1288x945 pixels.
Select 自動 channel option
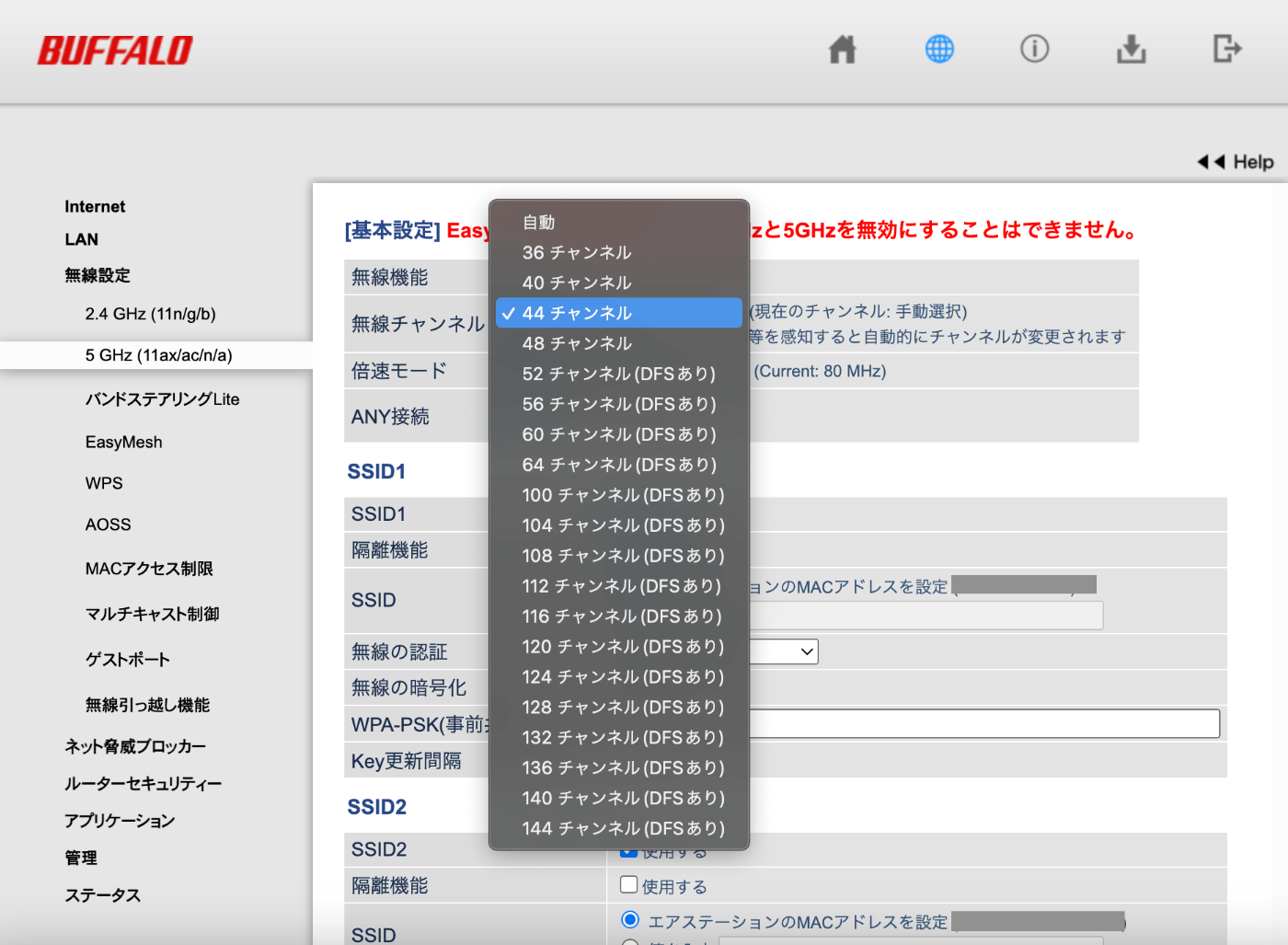pos(619,222)
